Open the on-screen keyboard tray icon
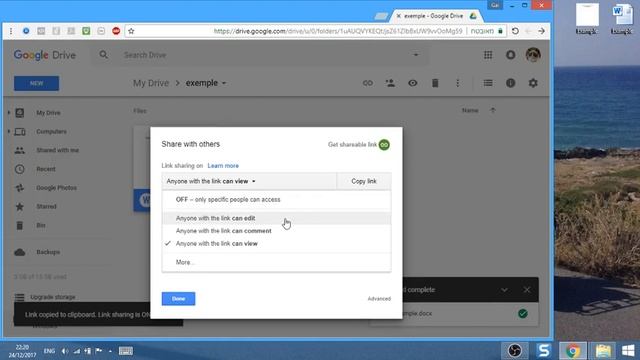 [x=125, y=351]
